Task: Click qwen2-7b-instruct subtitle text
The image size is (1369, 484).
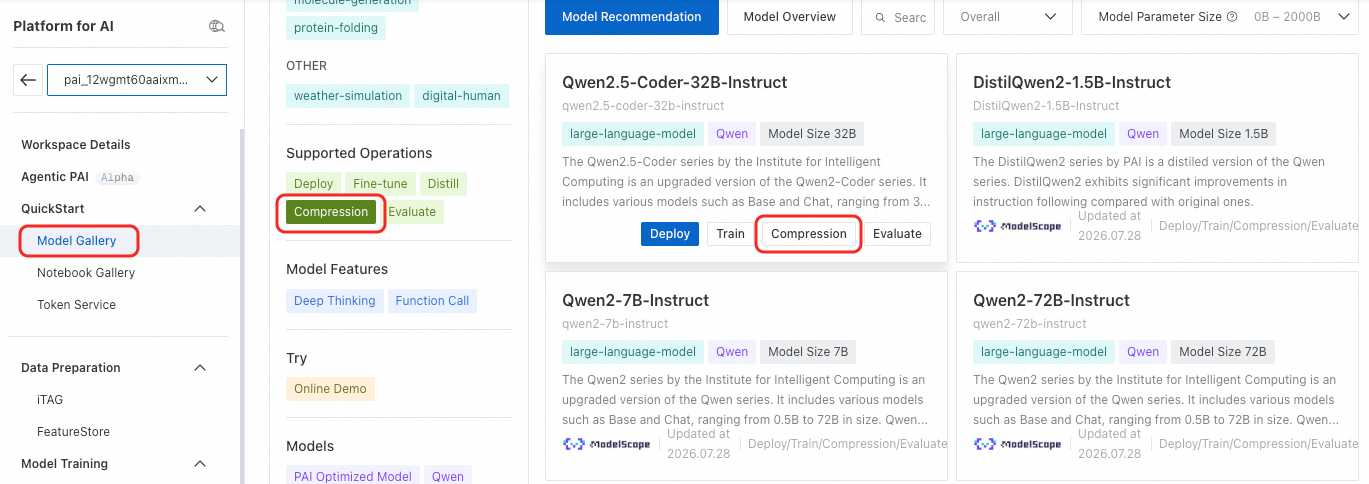Action: point(616,324)
